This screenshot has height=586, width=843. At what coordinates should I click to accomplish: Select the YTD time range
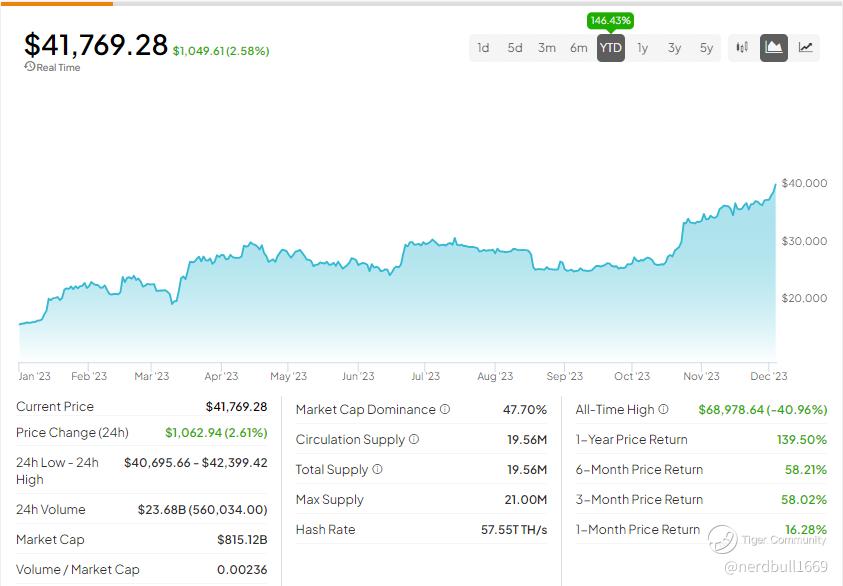pyautogui.click(x=611, y=48)
